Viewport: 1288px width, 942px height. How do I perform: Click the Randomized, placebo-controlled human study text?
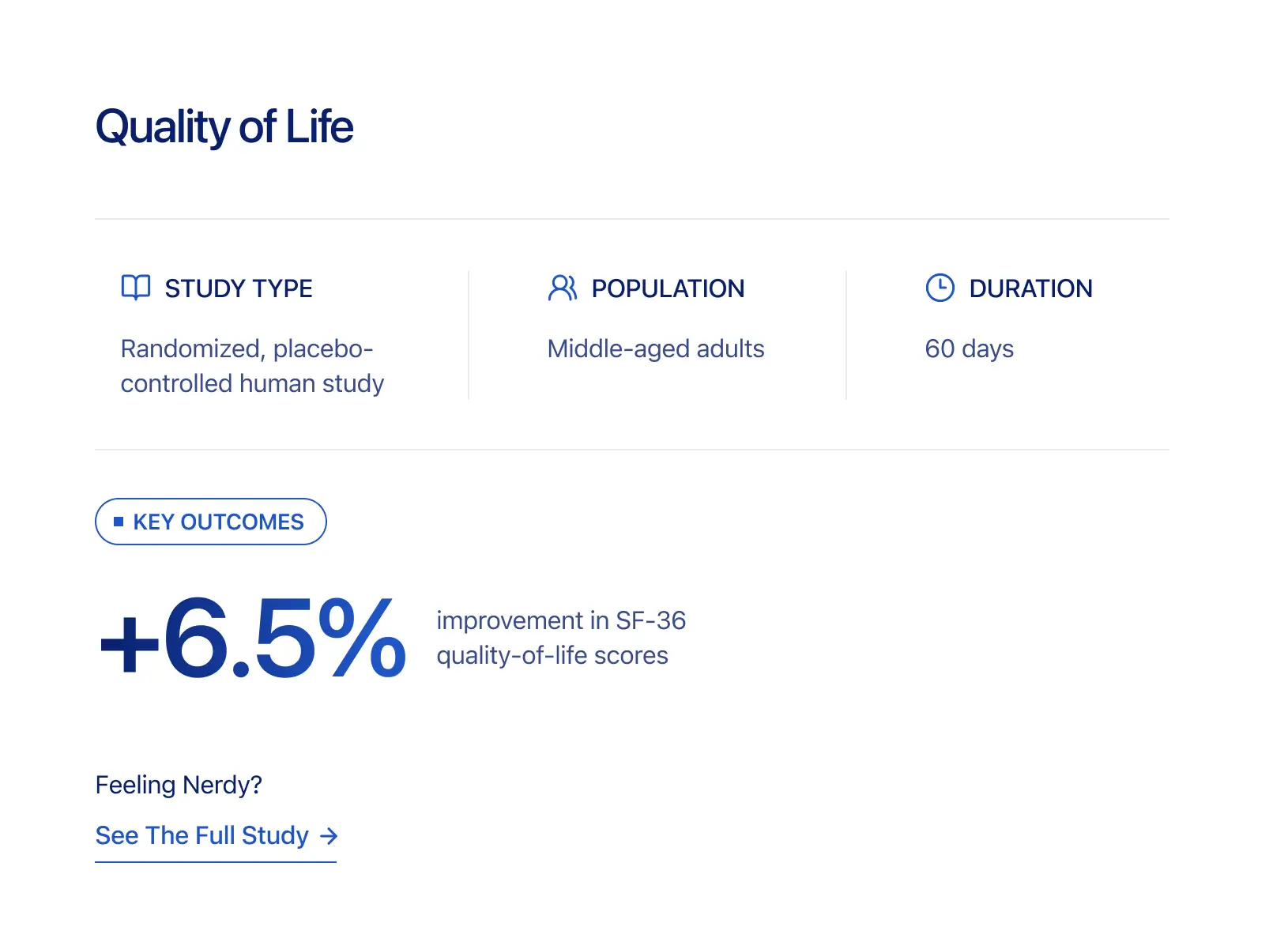[252, 366]
